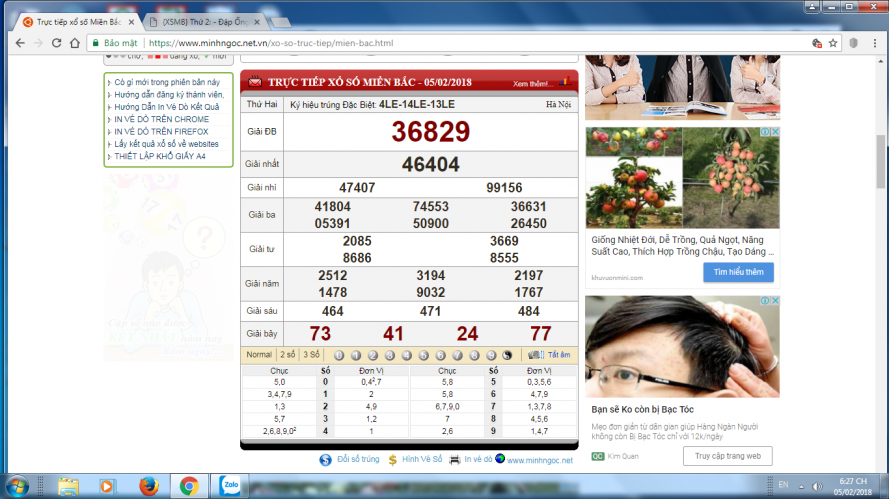The width and height of the screenshot is (889, 499).
Task: Click the address bar URL field
Action: point(450,43)
